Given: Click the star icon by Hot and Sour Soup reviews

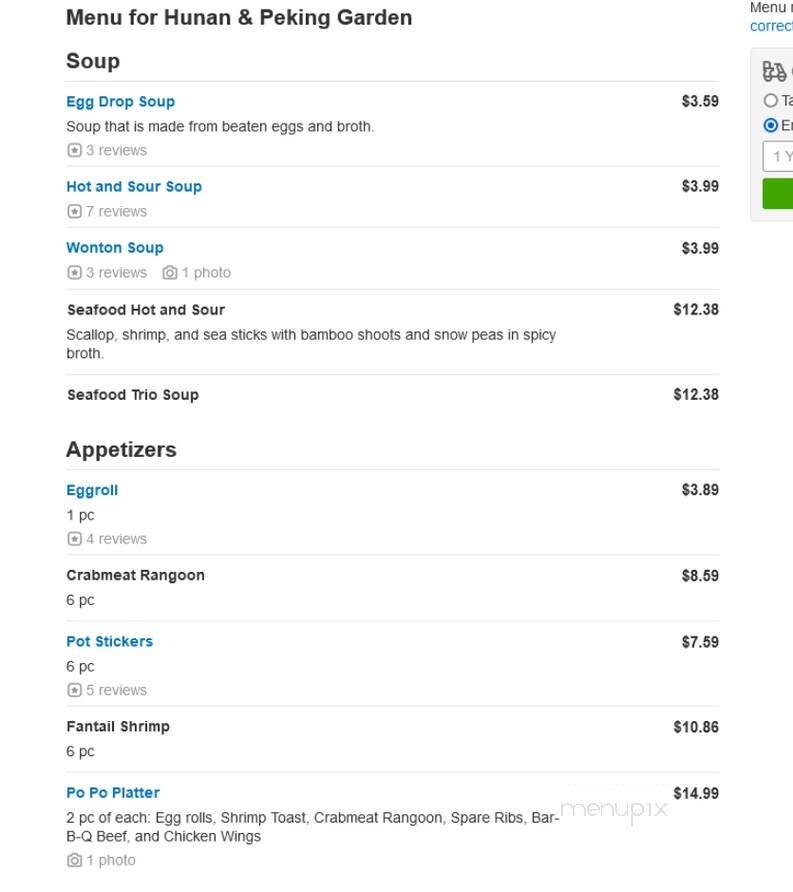Looking at the screenshot, I should (x=74, y=211).
